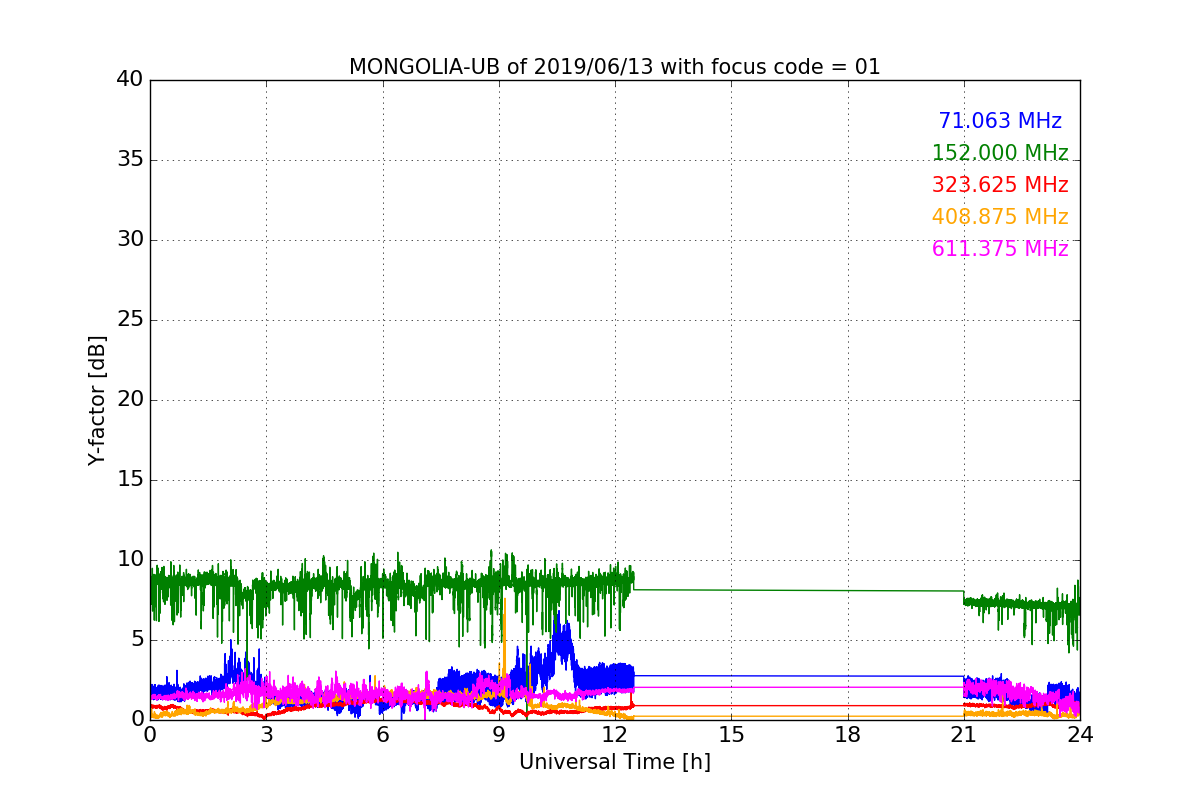The height and width of the screenshot is (800, 1200).
Task: Click the Y-factor [dB] axis label
Action: (x=97, y=400)
